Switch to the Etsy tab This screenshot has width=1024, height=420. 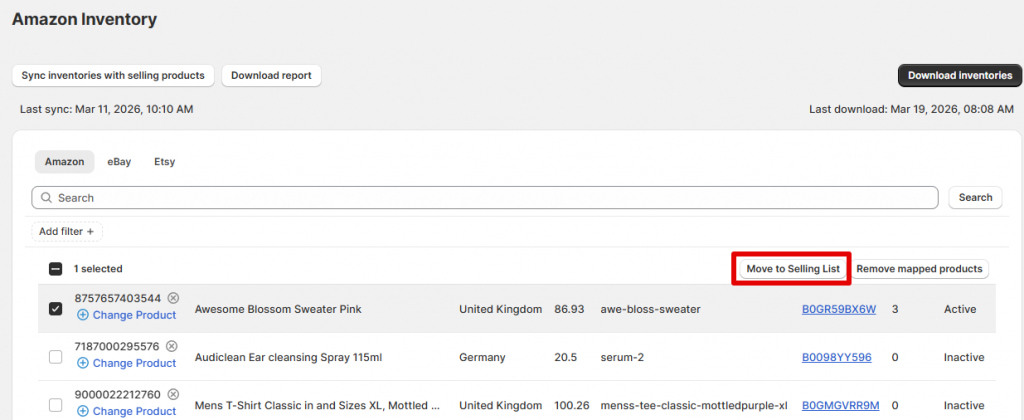[164, 162]
